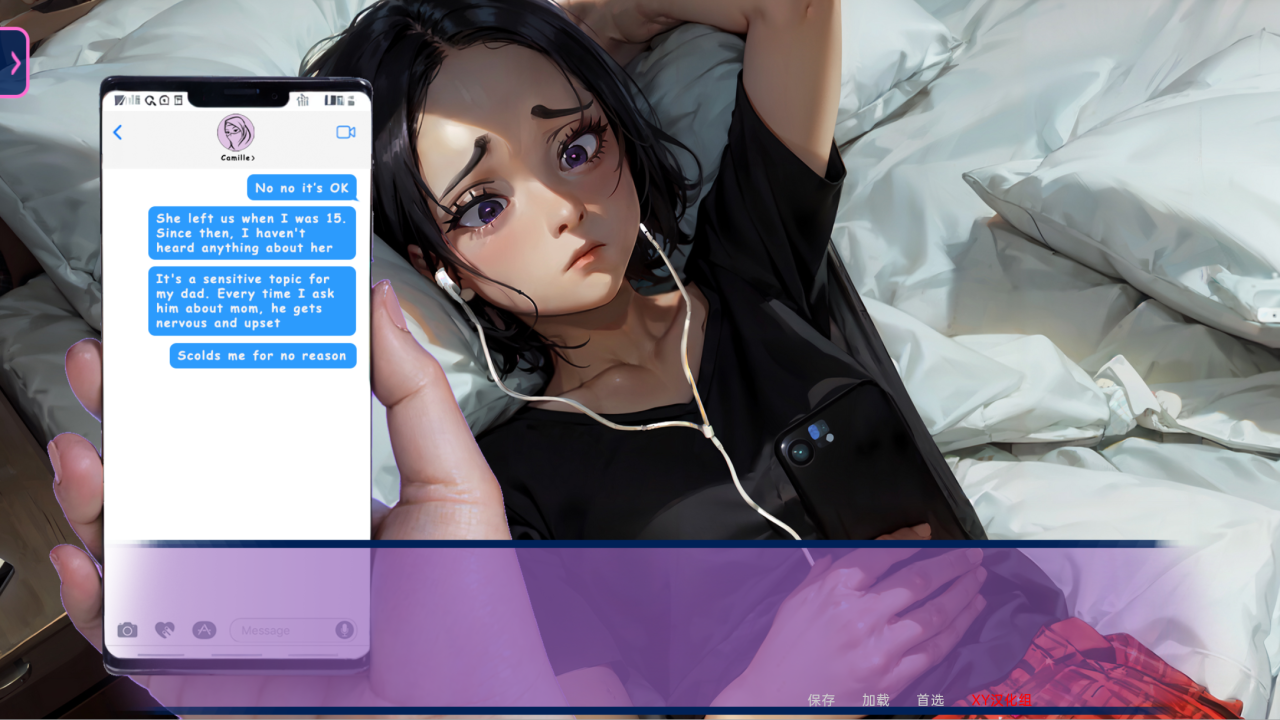Tap the heart digital touch icon

click(x=165, y=630)
